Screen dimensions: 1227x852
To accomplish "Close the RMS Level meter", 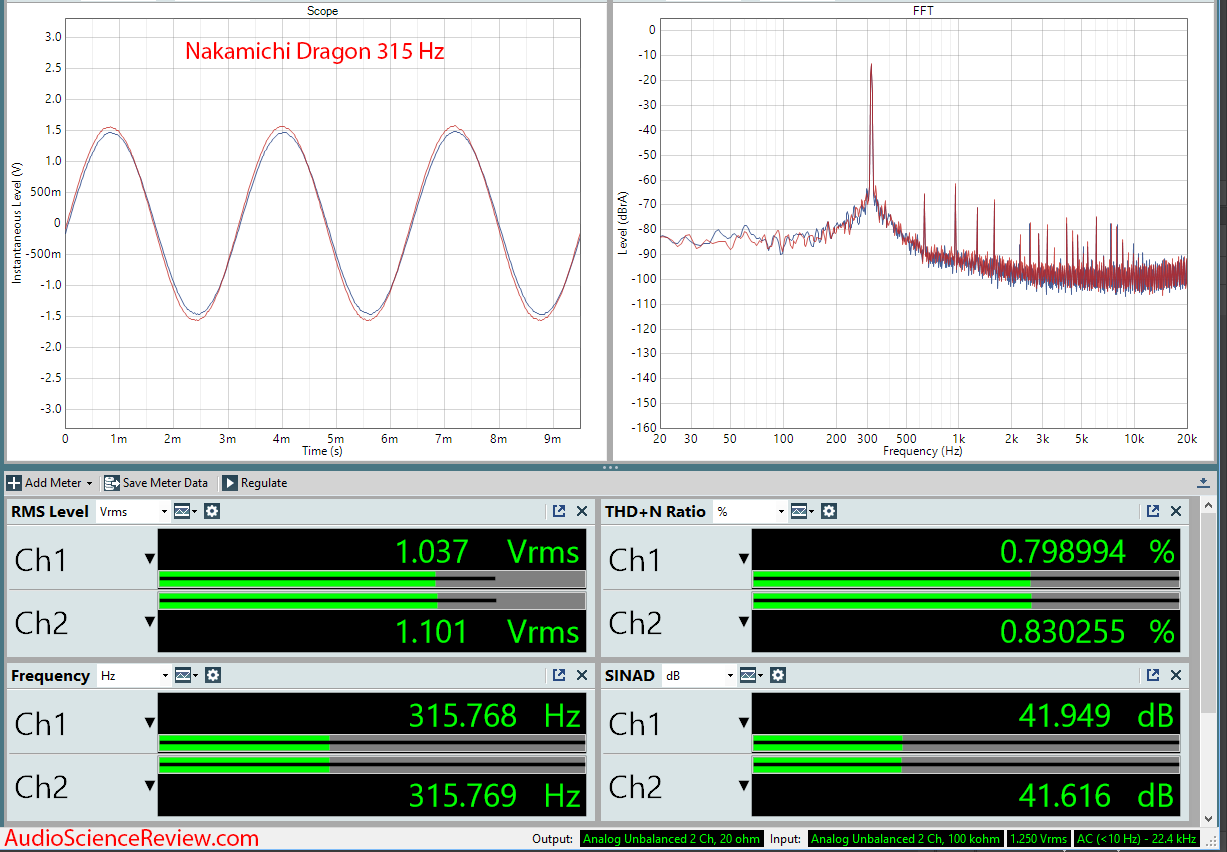I will tap(582, 511).
